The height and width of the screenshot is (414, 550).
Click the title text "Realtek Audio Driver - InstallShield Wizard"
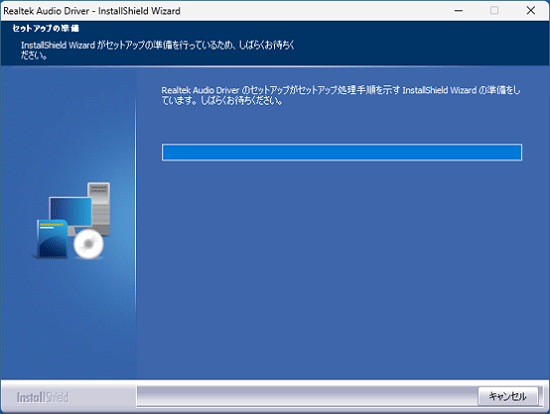tap(92, 11)
